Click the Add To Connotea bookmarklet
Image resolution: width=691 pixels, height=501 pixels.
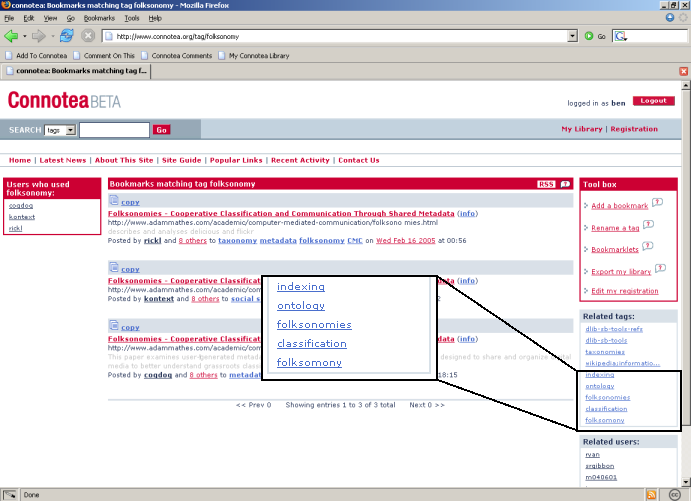[37, 56]
